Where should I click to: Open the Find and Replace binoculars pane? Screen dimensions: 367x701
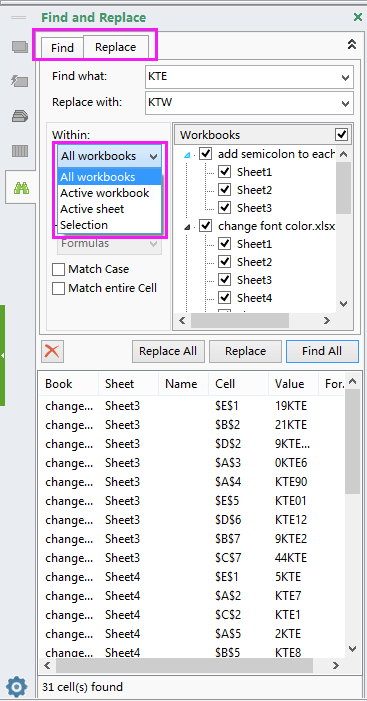[21, 188]
